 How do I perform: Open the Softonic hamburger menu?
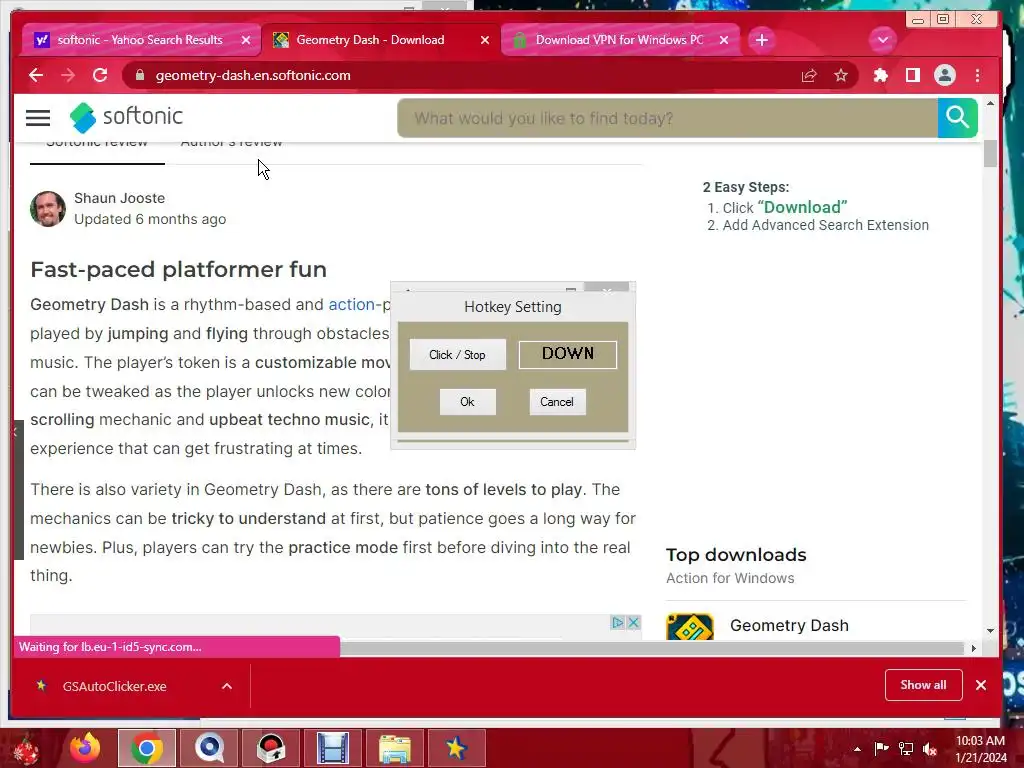pos(38,118)
